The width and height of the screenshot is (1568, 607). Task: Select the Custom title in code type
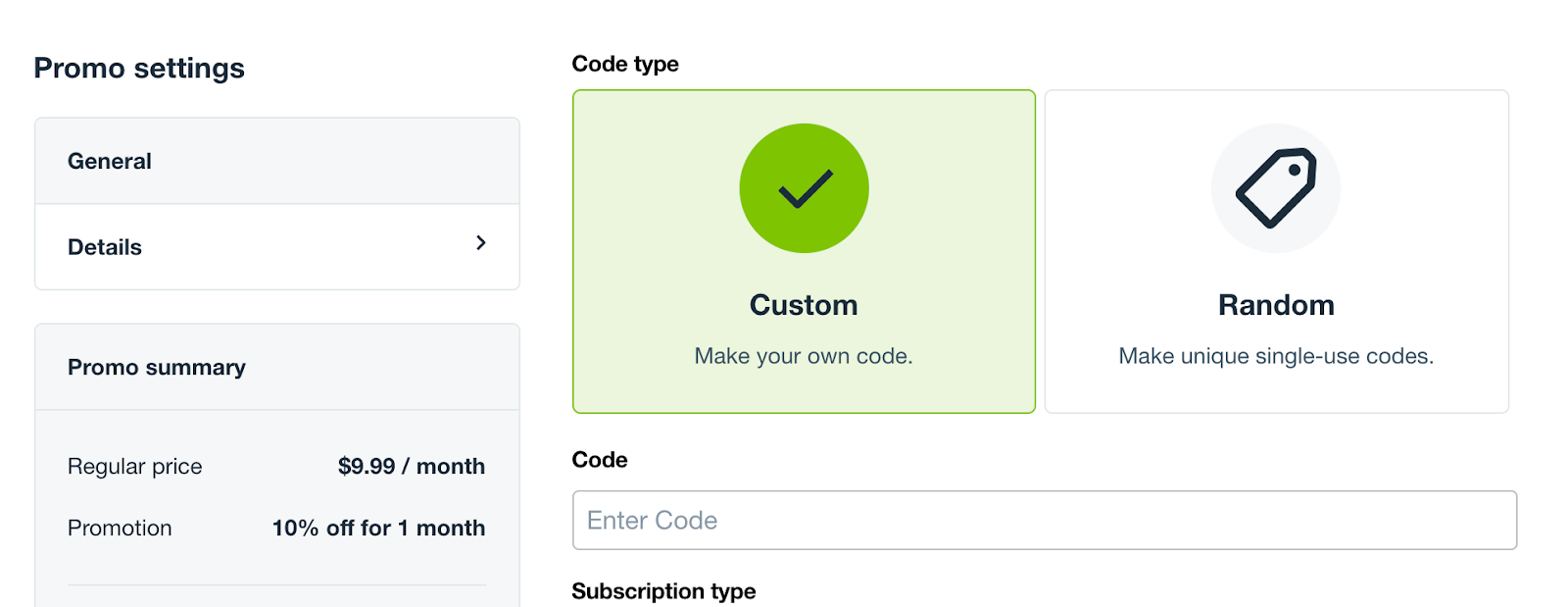coord(804,305)
